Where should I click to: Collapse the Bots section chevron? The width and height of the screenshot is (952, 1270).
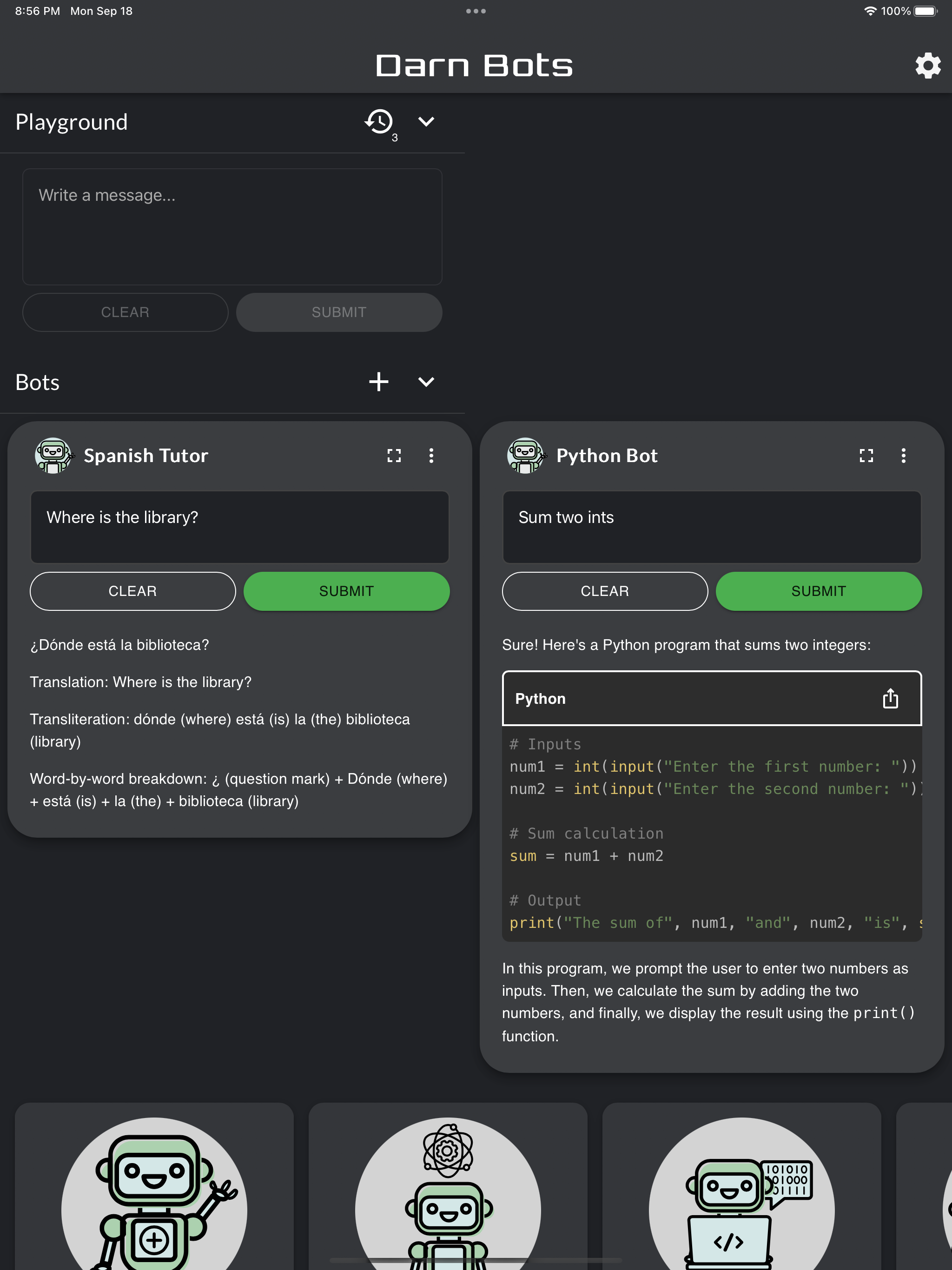[x=426, y=382]
